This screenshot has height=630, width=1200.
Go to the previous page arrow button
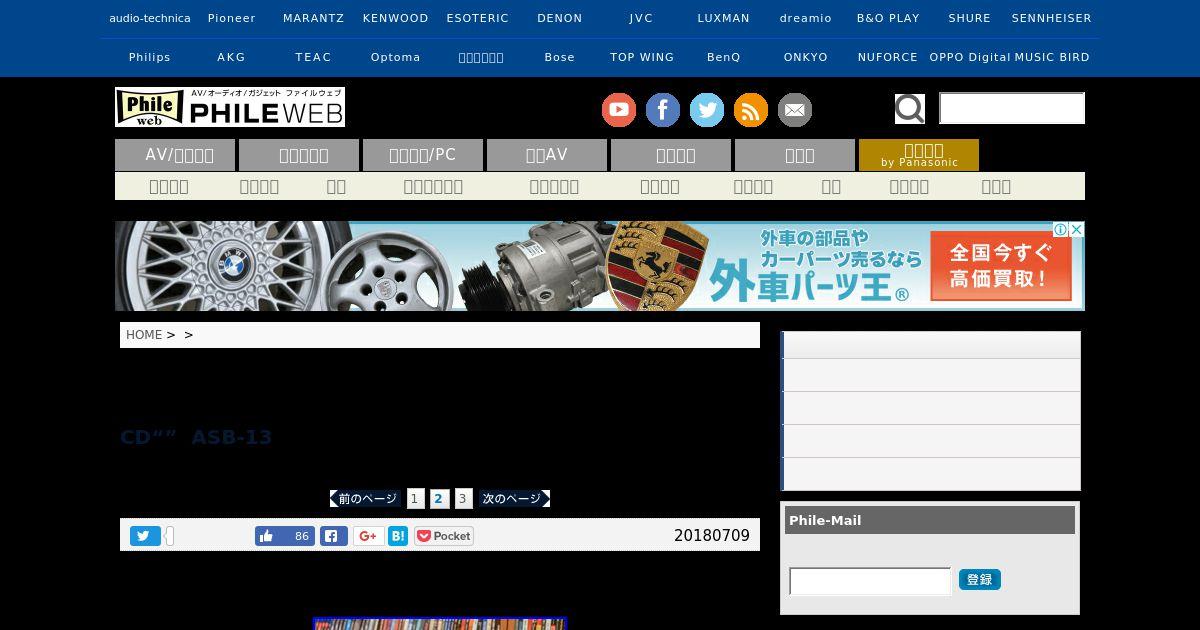[365, 498]
